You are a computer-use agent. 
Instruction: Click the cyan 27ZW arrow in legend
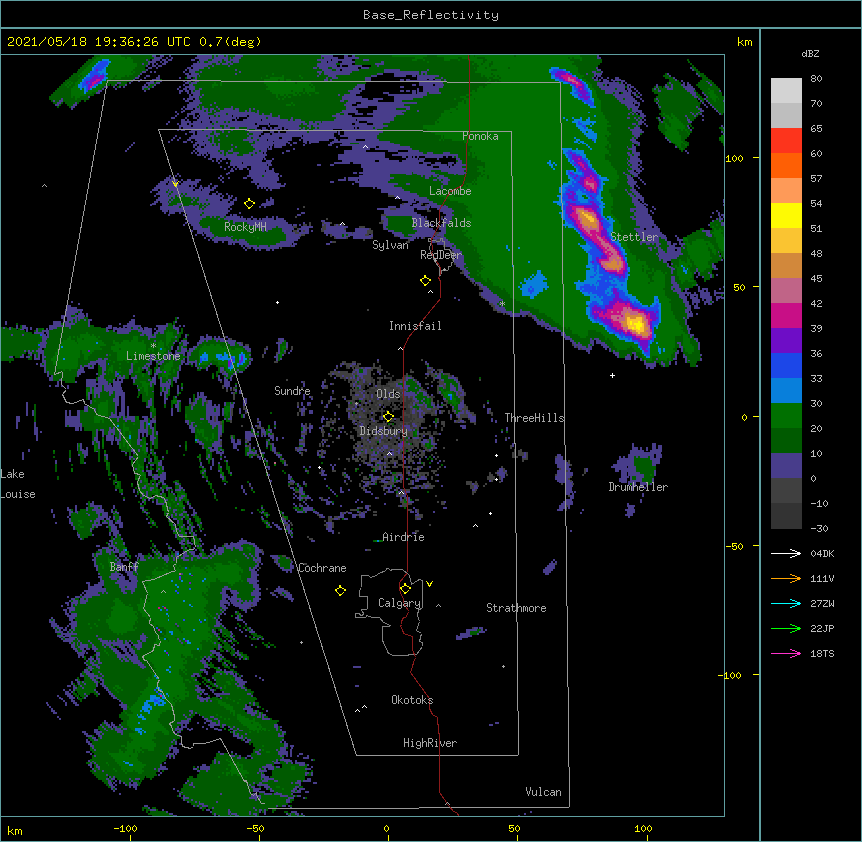coord(786,603)
